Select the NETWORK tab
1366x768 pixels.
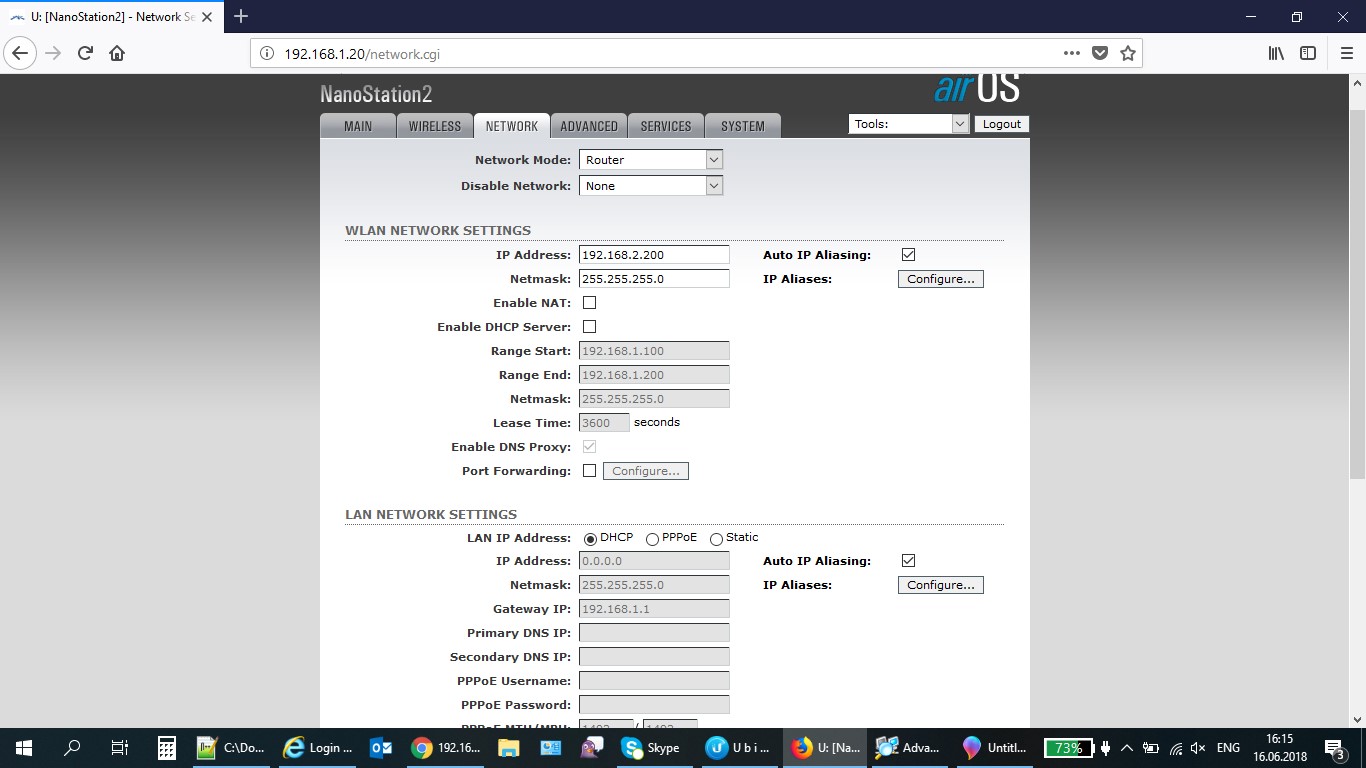pyautogui.click(x=512, y=126)
